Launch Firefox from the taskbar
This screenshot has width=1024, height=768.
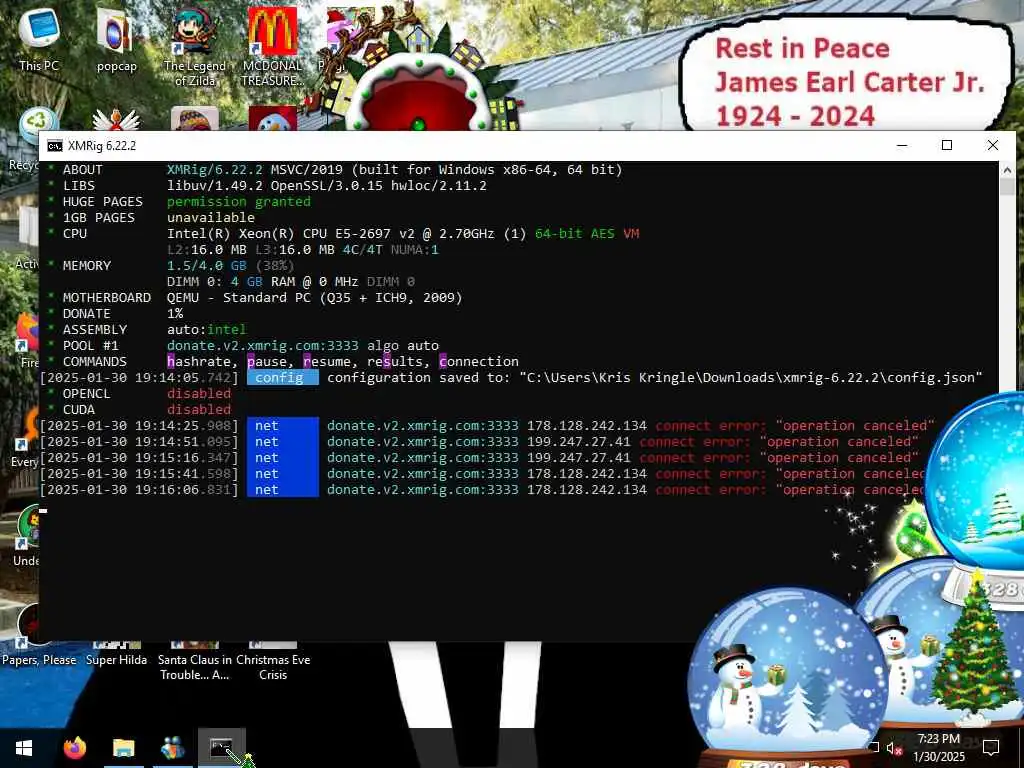tap(74, 748)
